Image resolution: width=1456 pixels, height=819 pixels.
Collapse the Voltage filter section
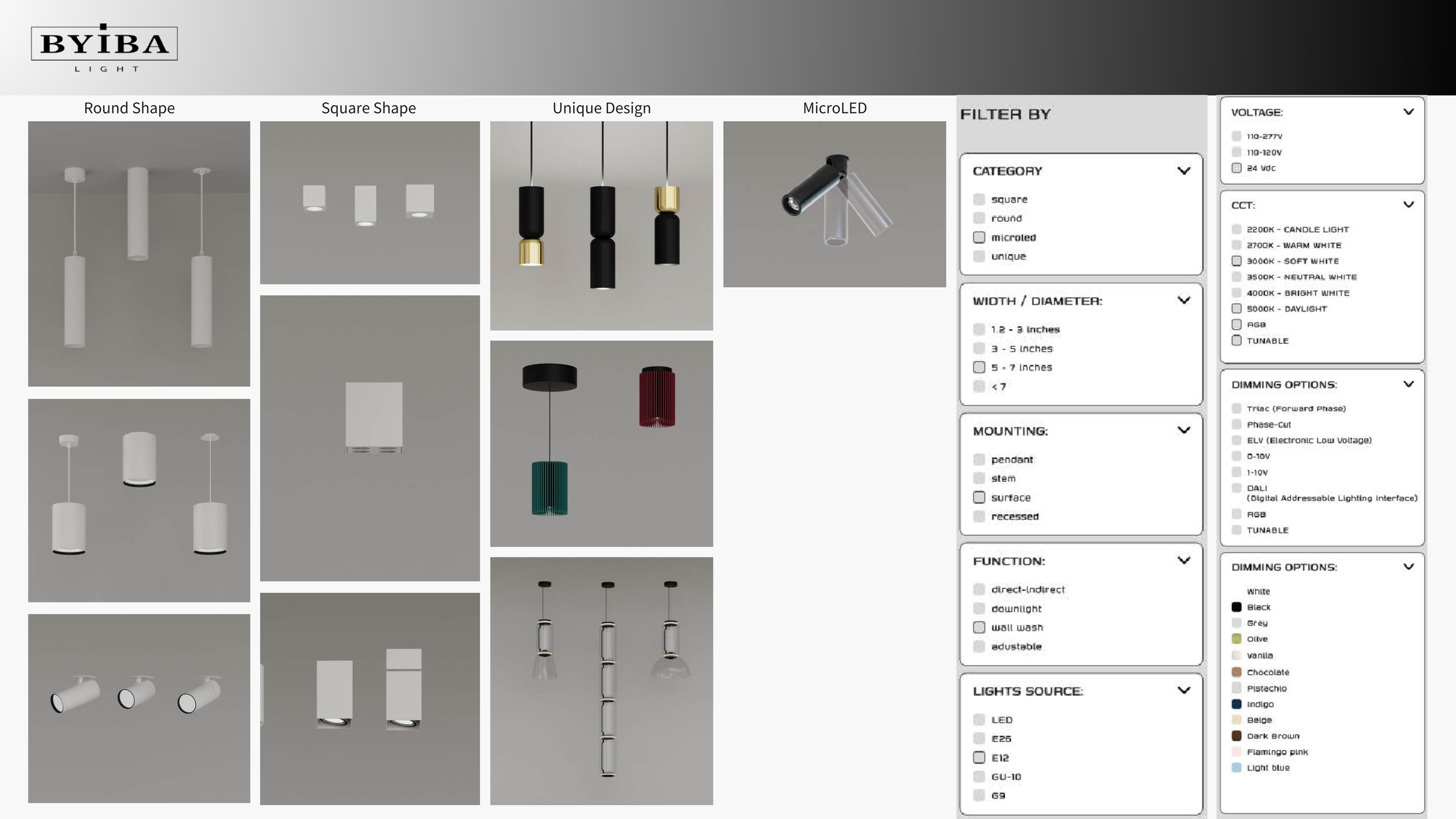point(1408,112)
